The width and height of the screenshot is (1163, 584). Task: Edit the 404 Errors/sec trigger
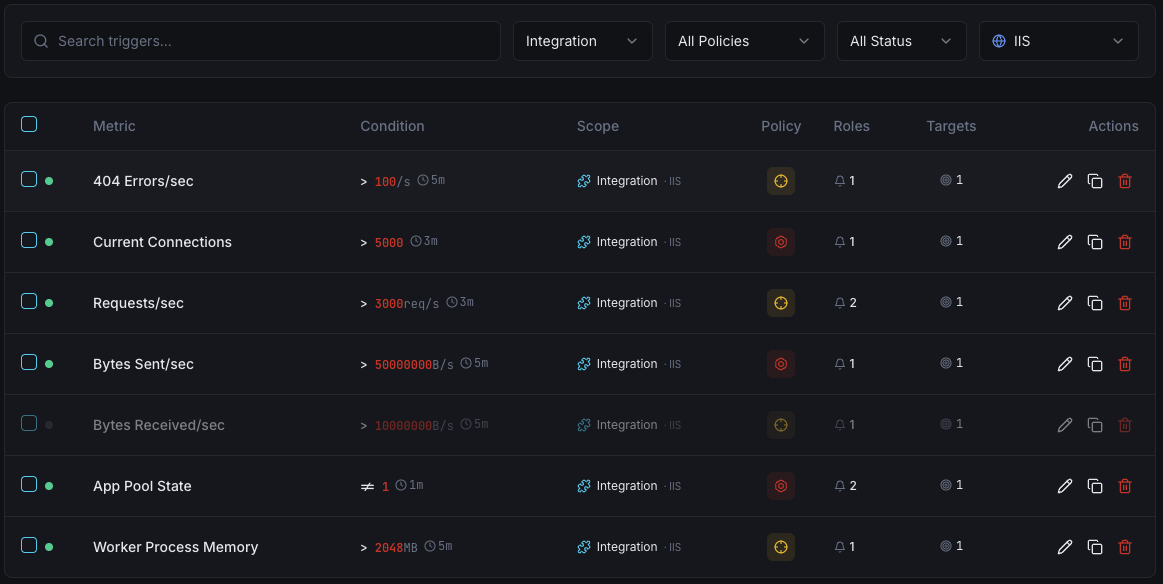point(1065,181)
